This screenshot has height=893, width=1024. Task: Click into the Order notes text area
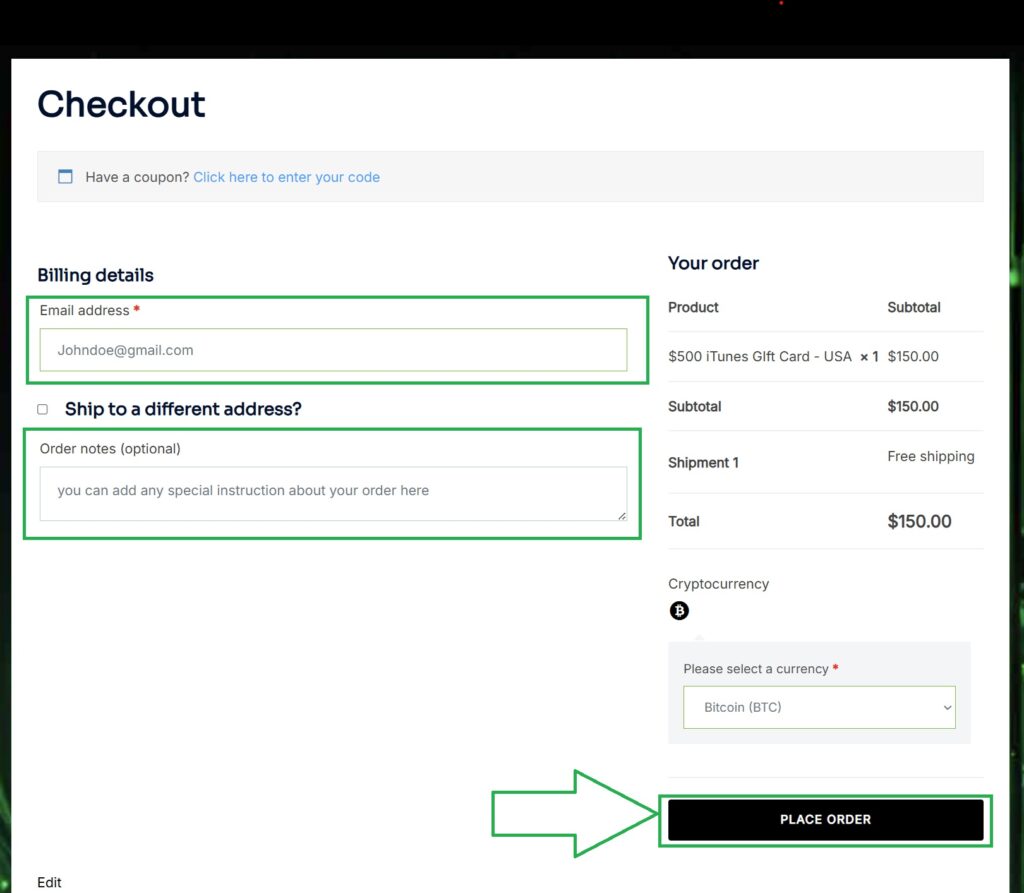tap(333, 493)
